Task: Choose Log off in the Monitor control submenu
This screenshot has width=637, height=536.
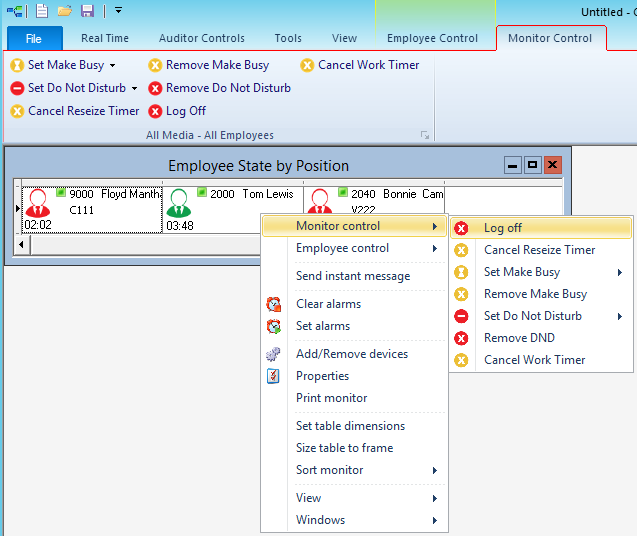Action: (x=502, y=228)
